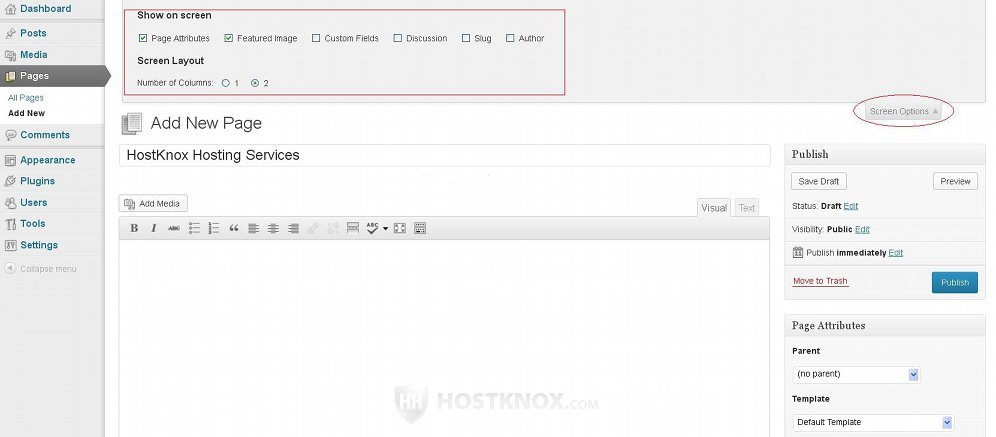Open the Parent page dropdown
This screenshot has width=996, height=437.
[856, 374]
